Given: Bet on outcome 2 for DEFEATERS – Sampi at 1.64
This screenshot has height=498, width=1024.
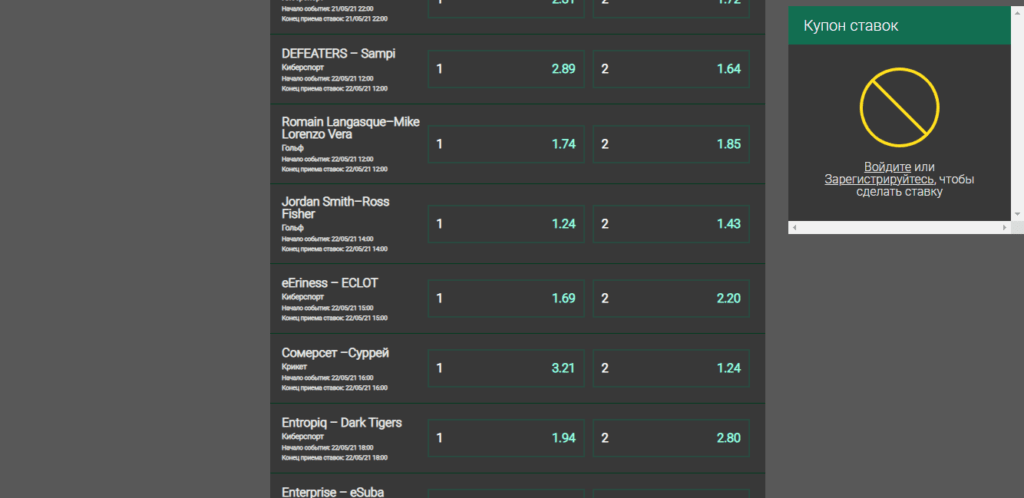Looking at the screenshot, I should (x=671, y=69).
